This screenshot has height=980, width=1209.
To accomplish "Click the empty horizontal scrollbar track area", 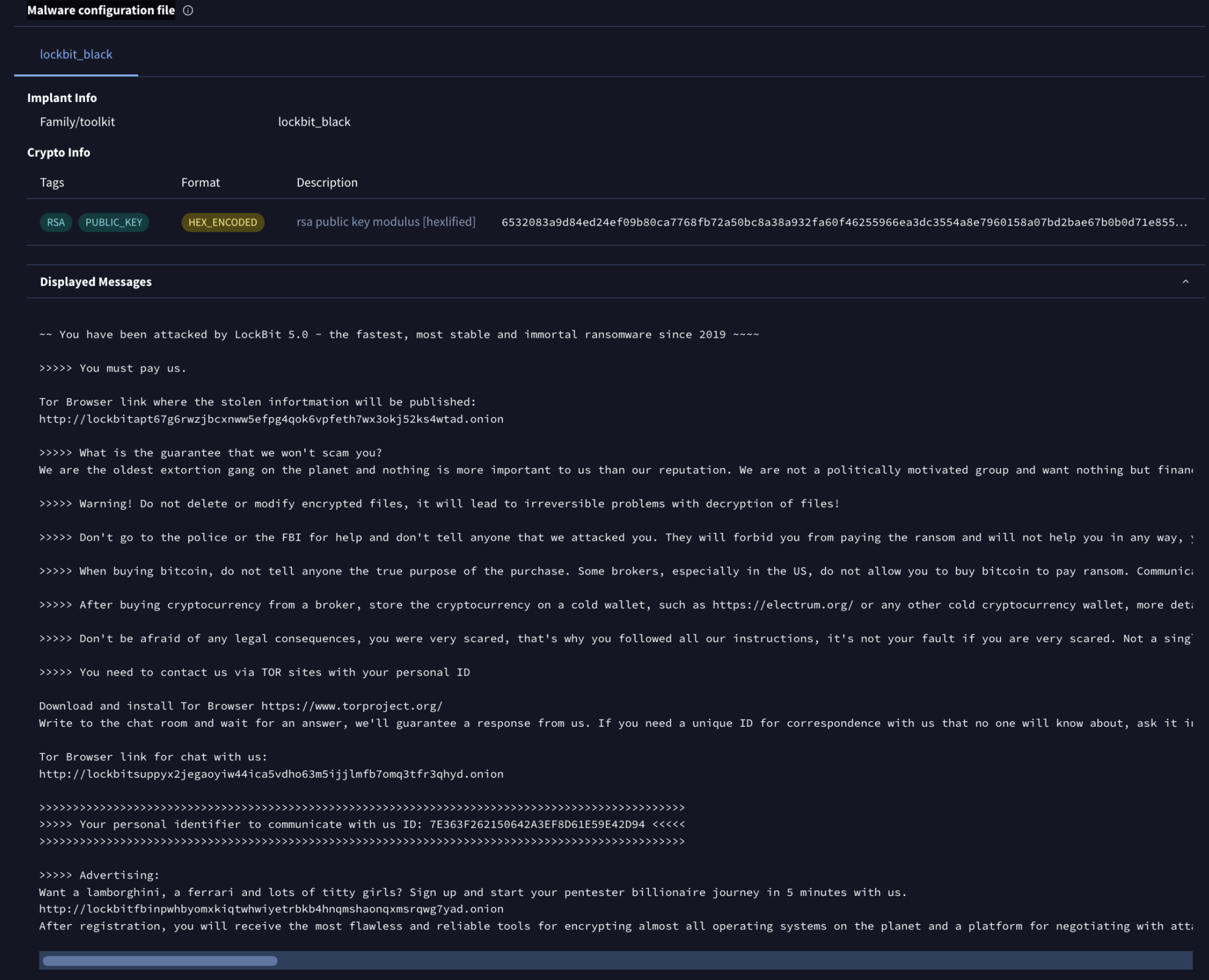I will (734, 960).
